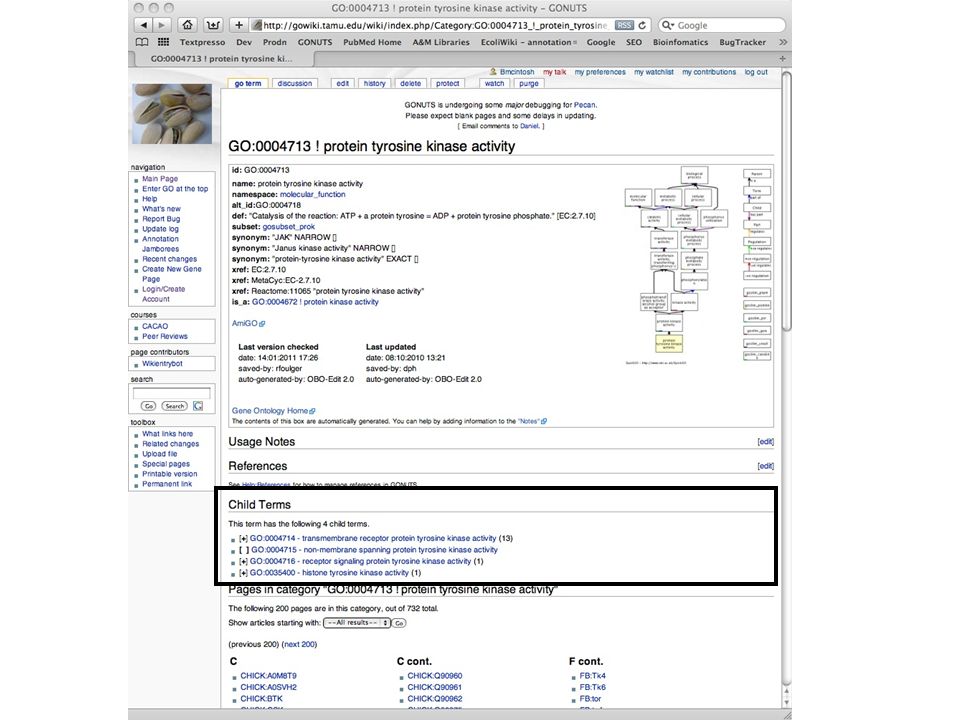Open the Main Page navigation link
This screenshot has width=960, height=720.
[160, 179]
